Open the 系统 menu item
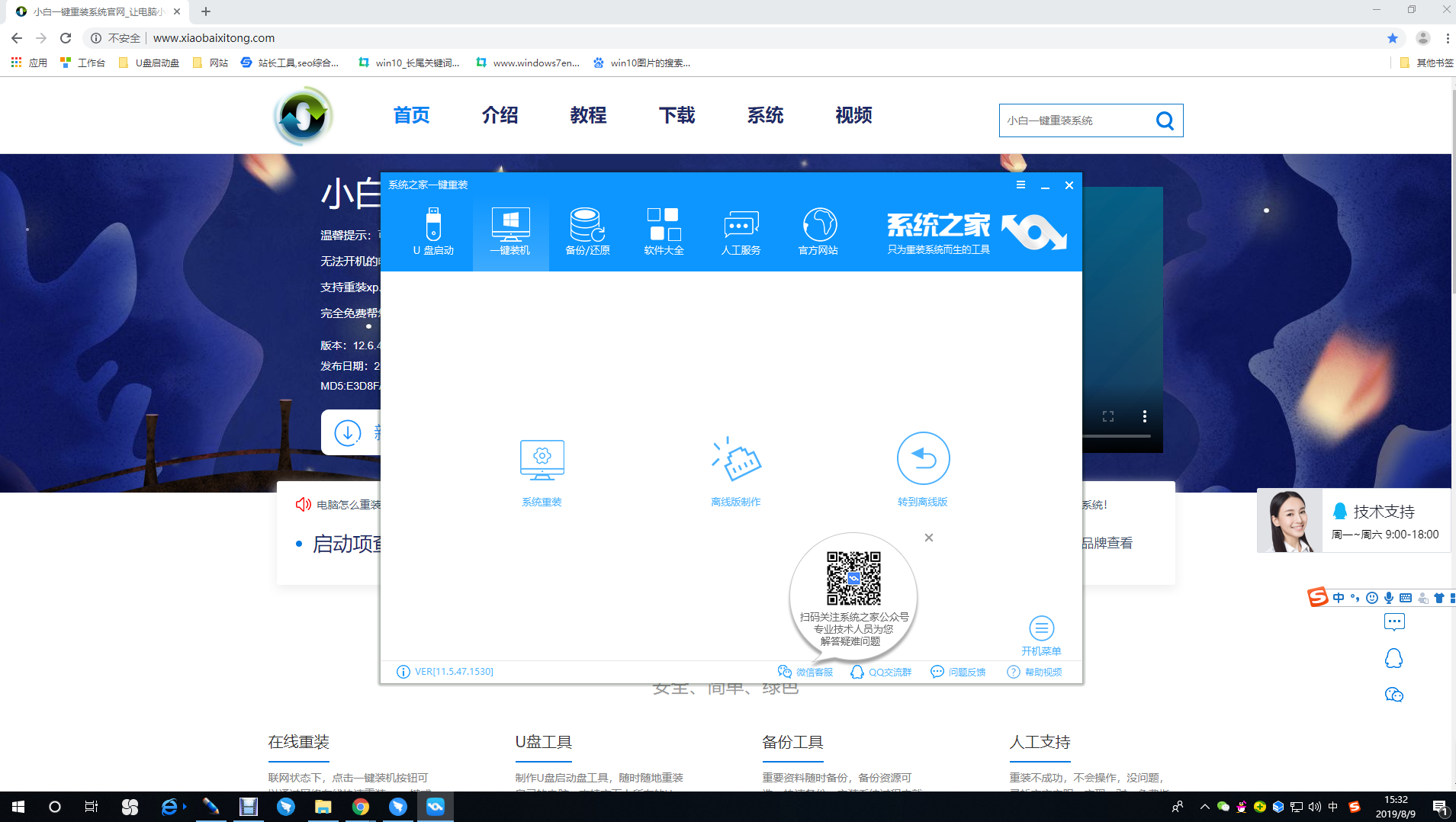This screenshot has width=1456, height=822. (764, 115)
